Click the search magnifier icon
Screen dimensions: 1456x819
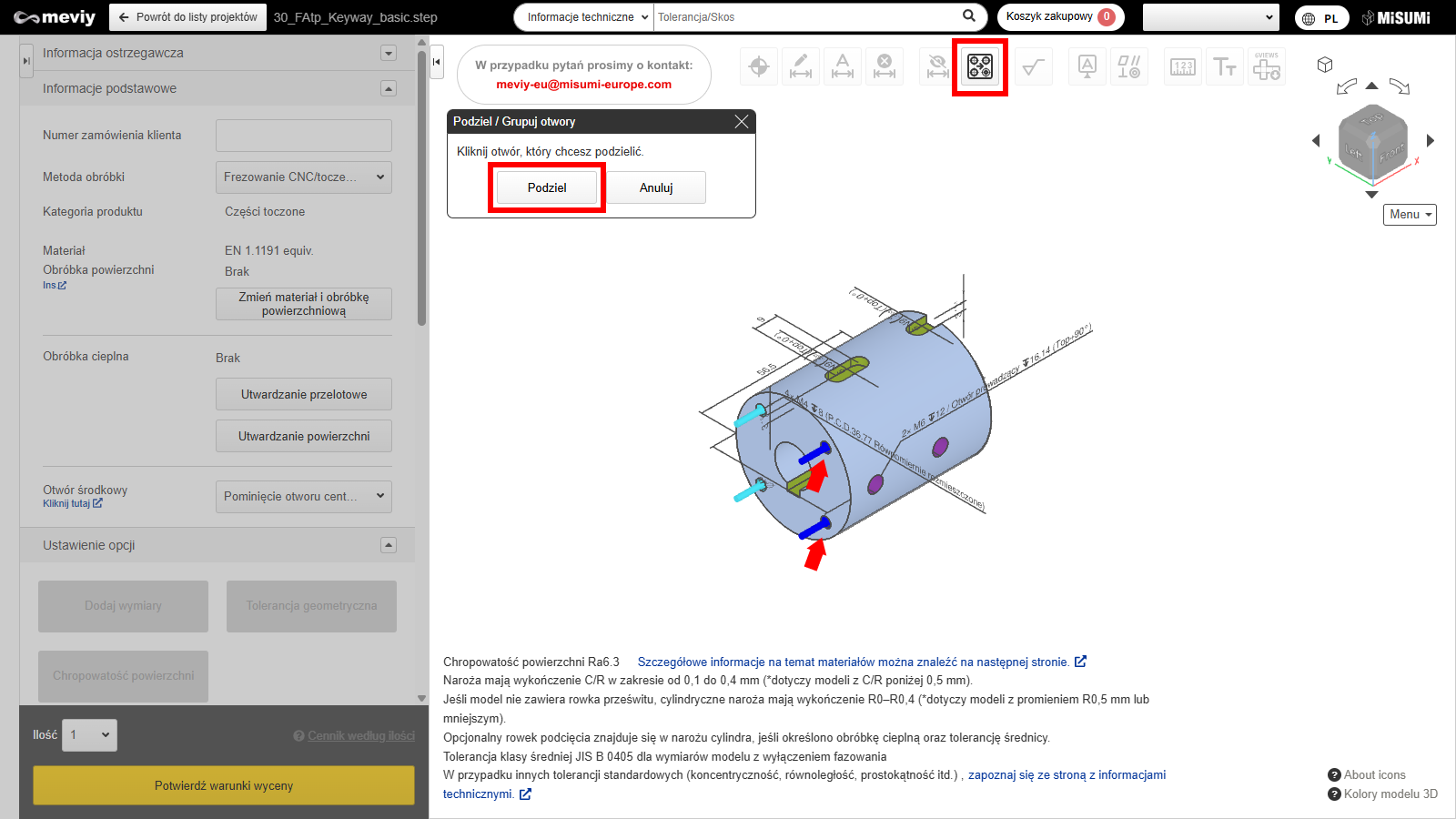click(x=969, y=16)
